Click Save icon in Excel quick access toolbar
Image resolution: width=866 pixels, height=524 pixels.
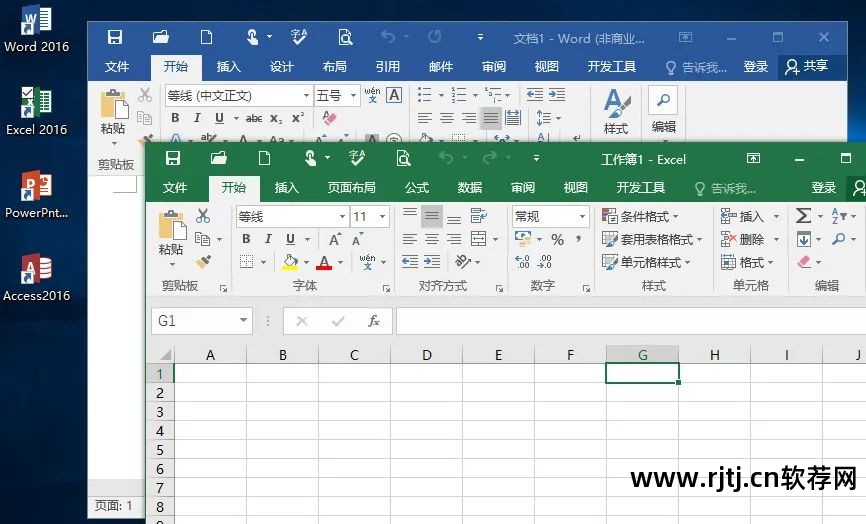point(173,158)
